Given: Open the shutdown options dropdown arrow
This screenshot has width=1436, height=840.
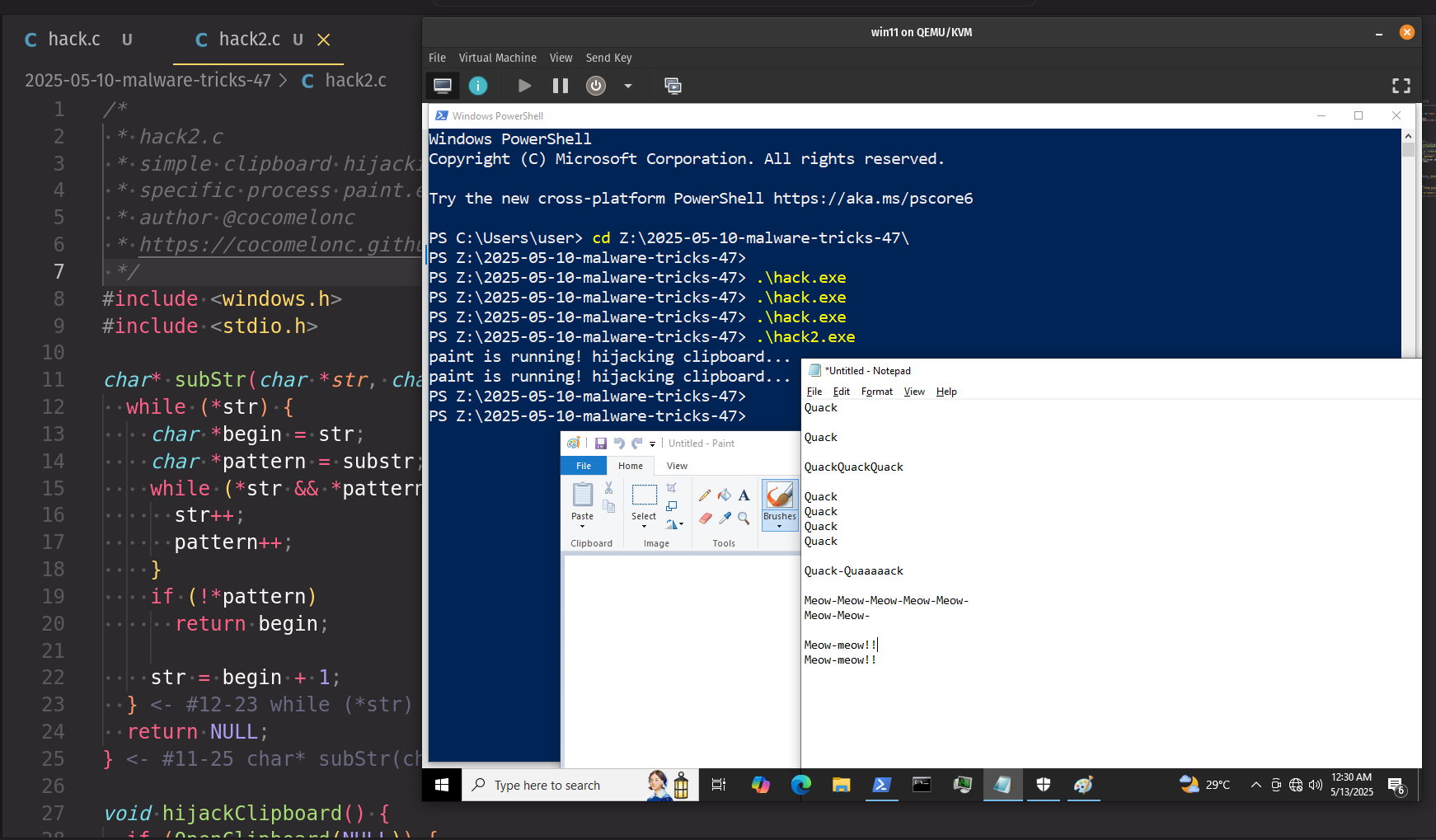Looking at the screenshot, I should [628, 86].
